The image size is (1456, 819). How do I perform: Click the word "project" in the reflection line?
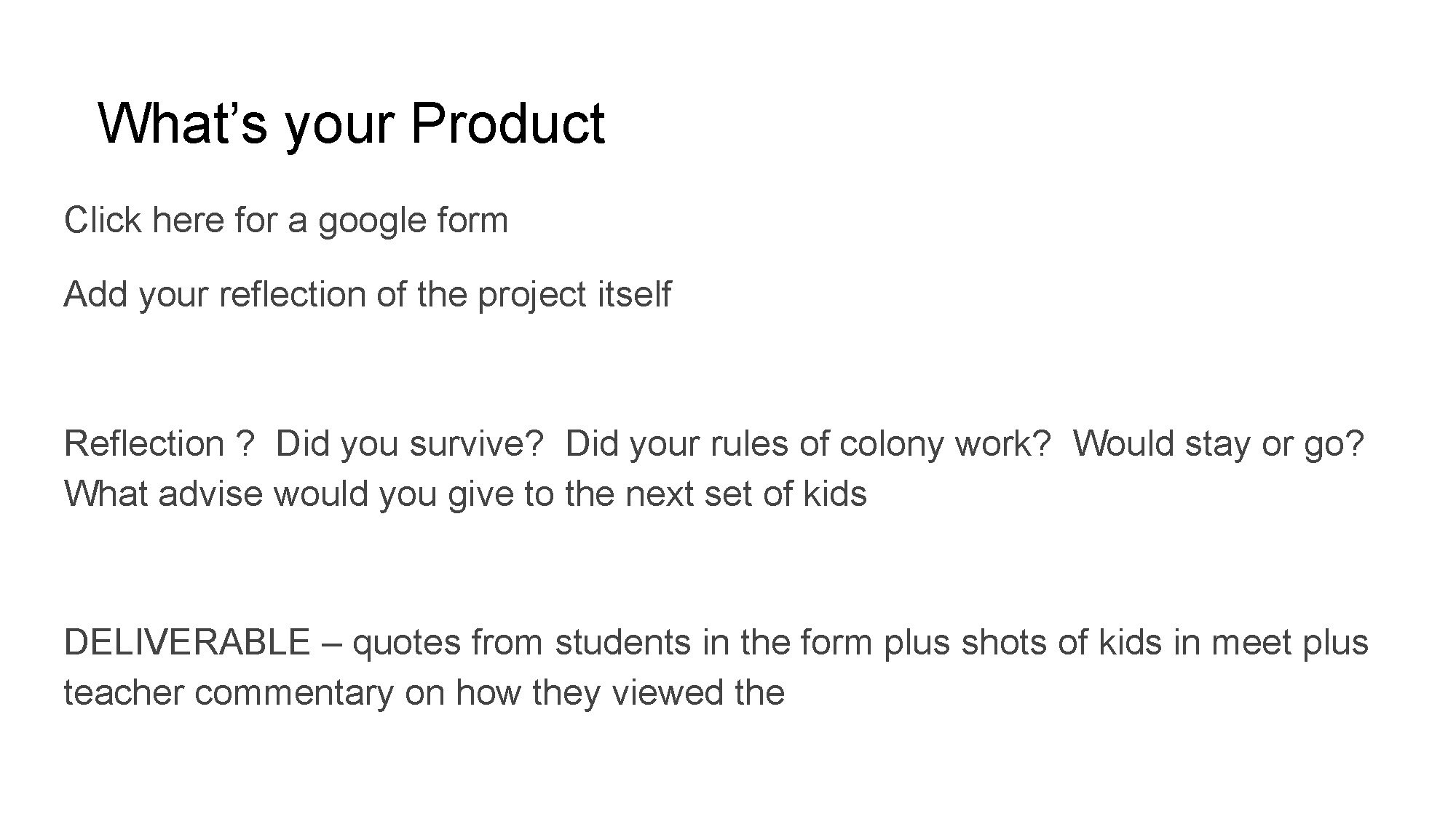click(x=532, y=296)
